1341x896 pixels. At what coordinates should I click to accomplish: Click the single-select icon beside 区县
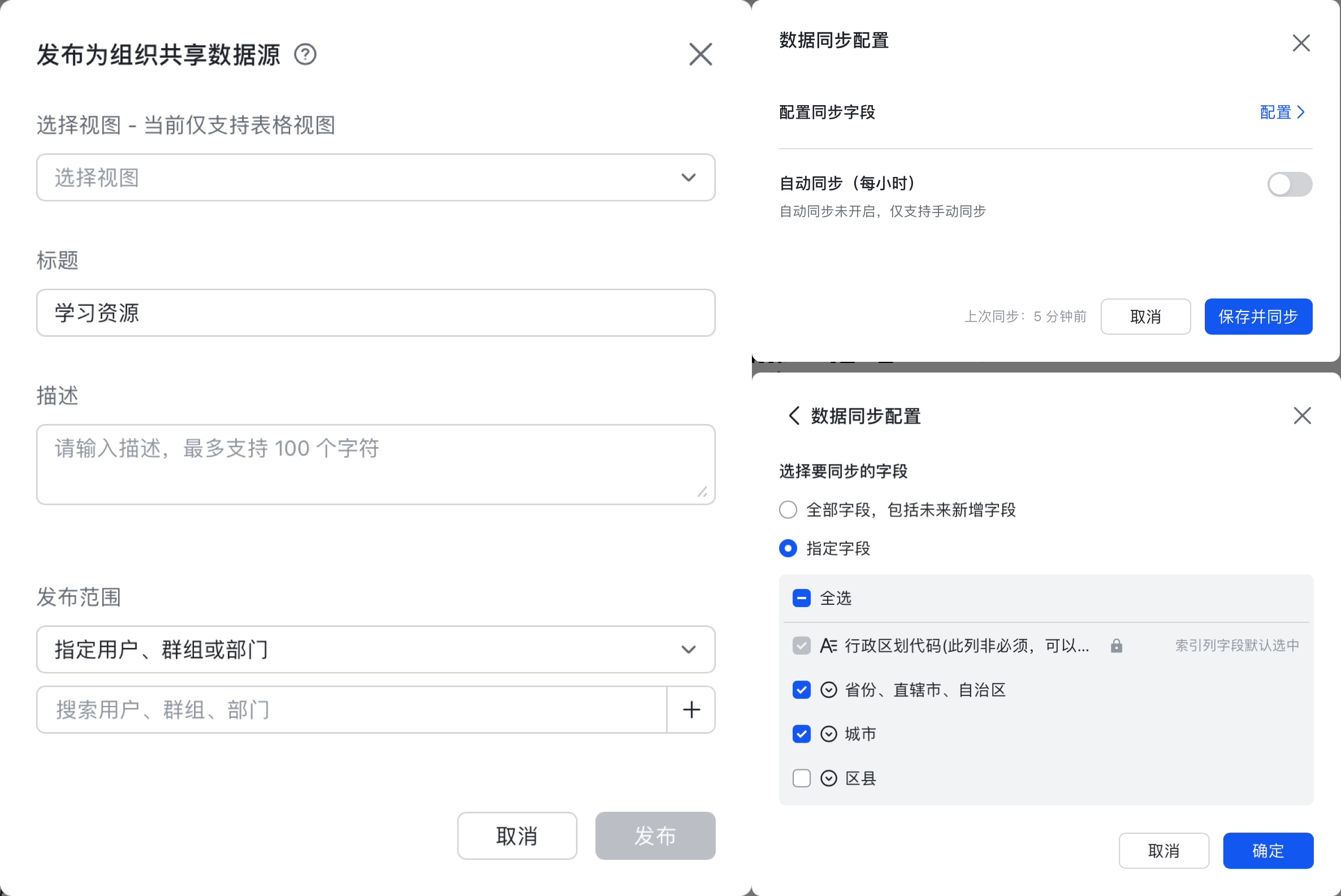tap(828, 778)
